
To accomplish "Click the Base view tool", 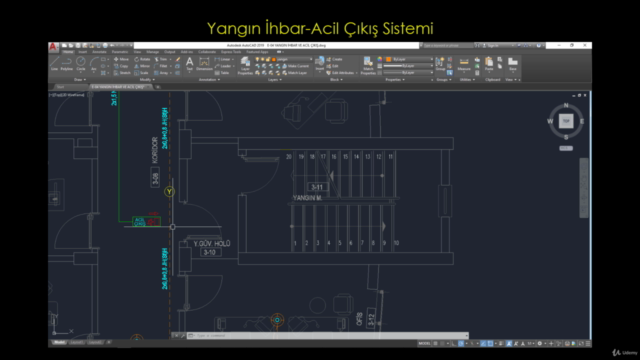I will (513, 64).
